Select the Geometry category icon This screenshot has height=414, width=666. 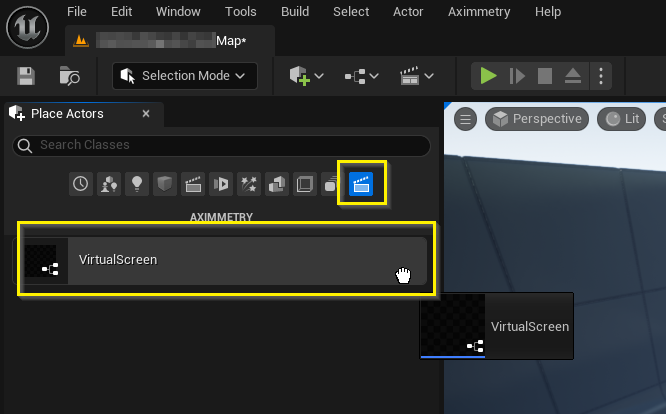[277, 184]
